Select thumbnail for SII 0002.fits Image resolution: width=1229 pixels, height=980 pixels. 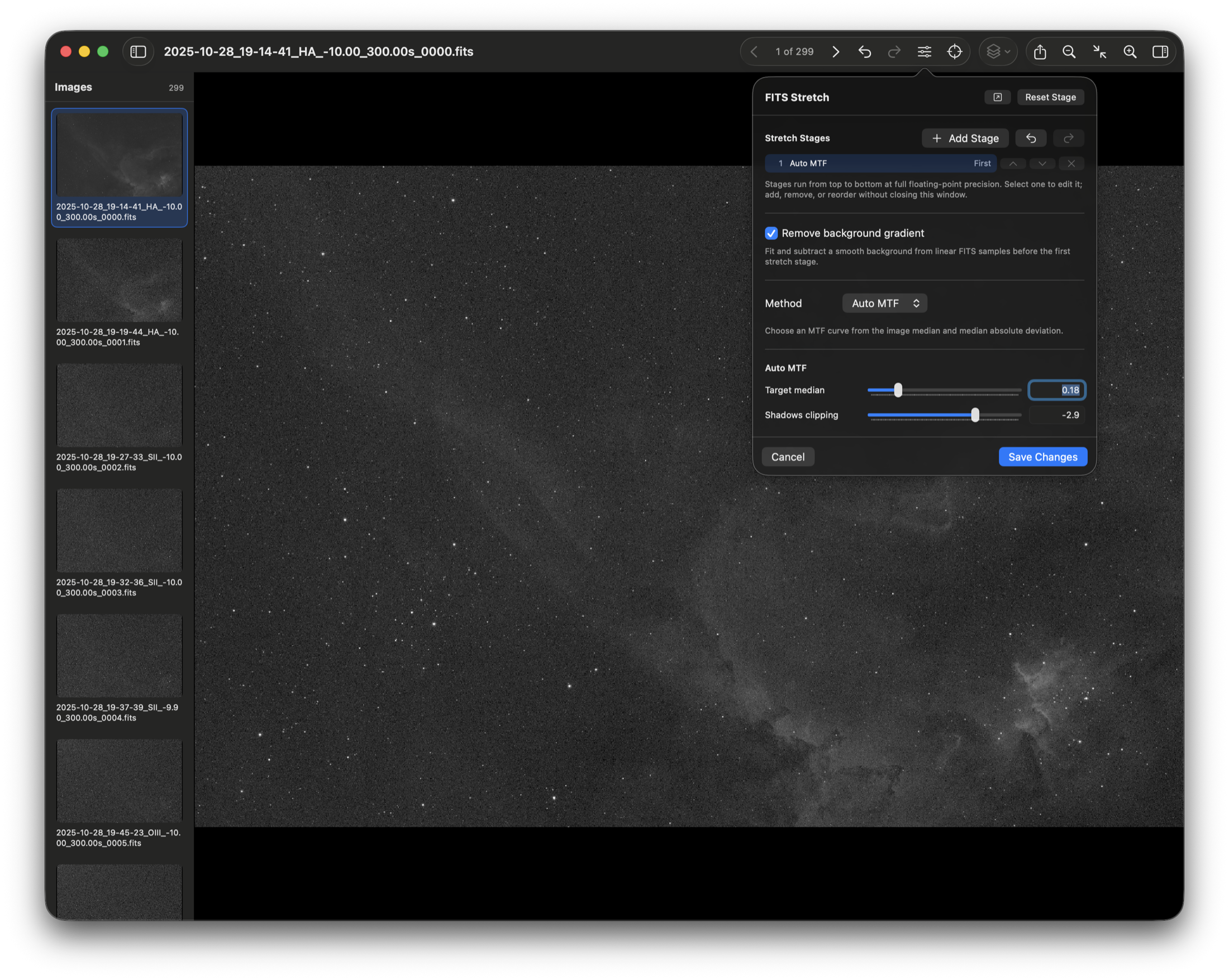(119, 405)
